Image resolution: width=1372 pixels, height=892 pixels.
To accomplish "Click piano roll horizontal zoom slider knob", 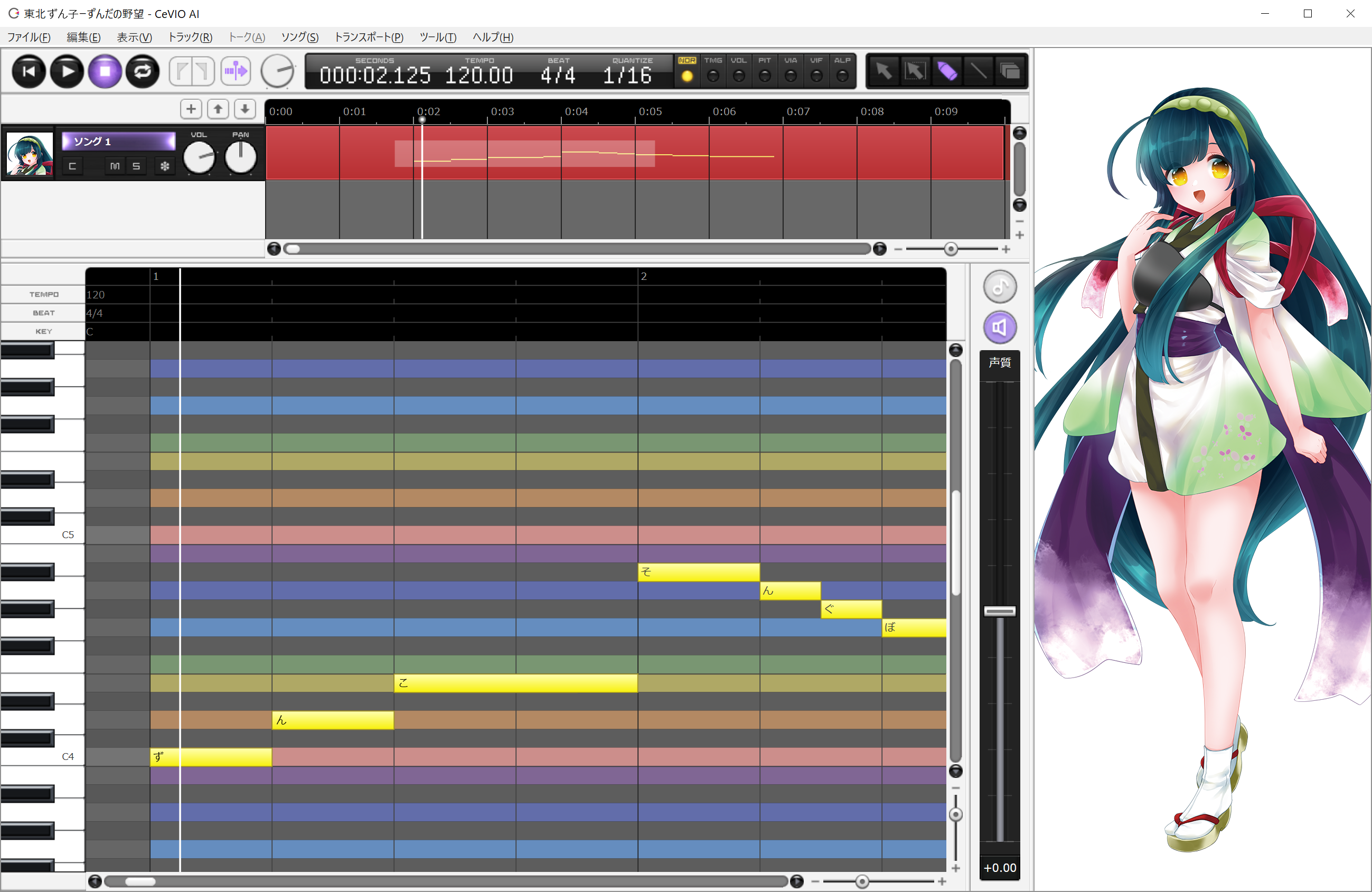I will pos(862,881).
